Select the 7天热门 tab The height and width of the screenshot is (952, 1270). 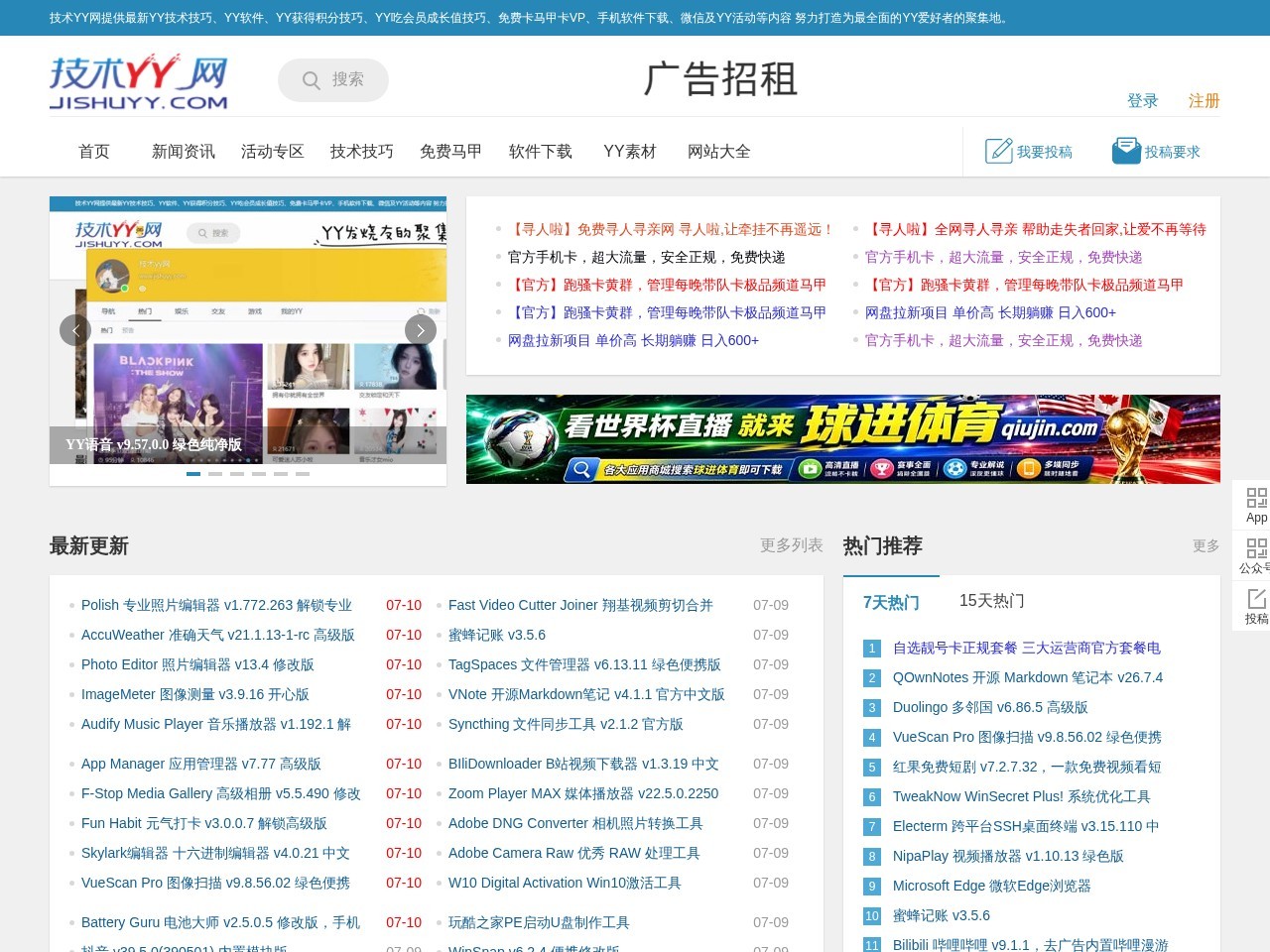(x=891, y=602)
